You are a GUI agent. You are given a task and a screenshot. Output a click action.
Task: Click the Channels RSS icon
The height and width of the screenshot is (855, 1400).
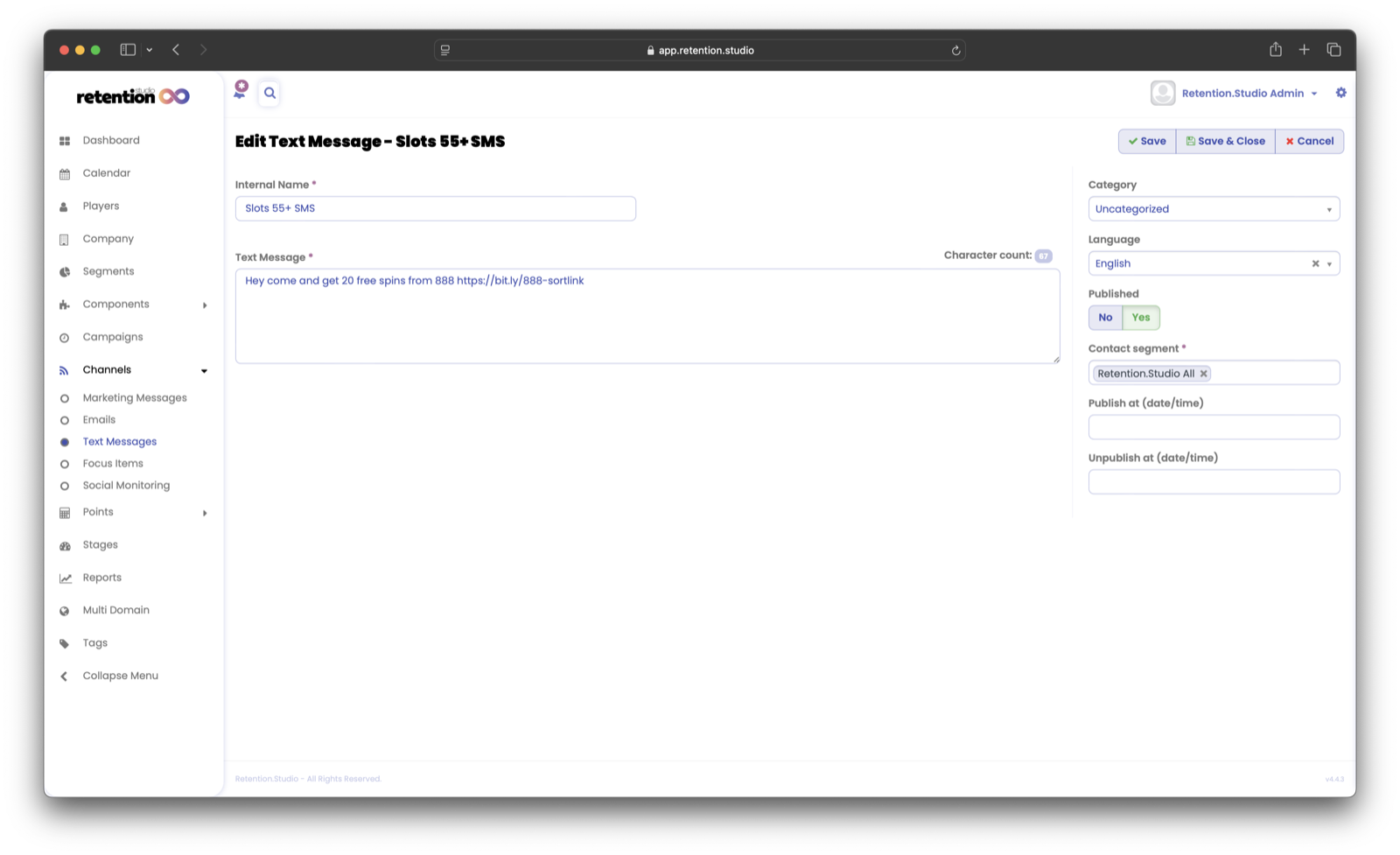pyautogui.click(x=64, y=371)
